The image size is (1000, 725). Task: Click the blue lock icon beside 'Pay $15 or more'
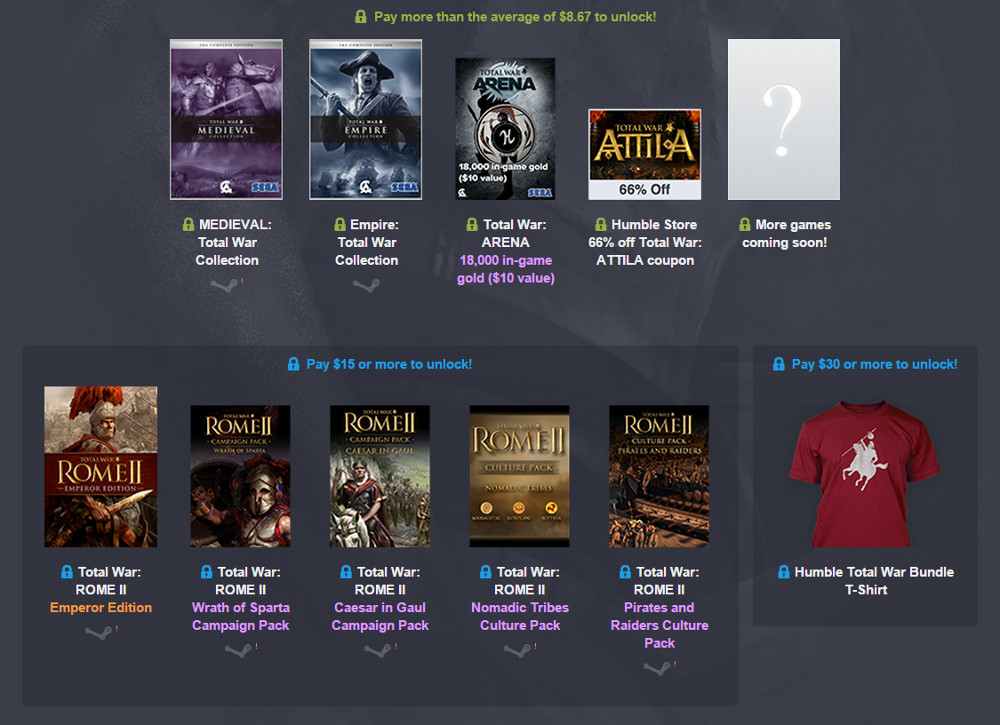(293, 364)
